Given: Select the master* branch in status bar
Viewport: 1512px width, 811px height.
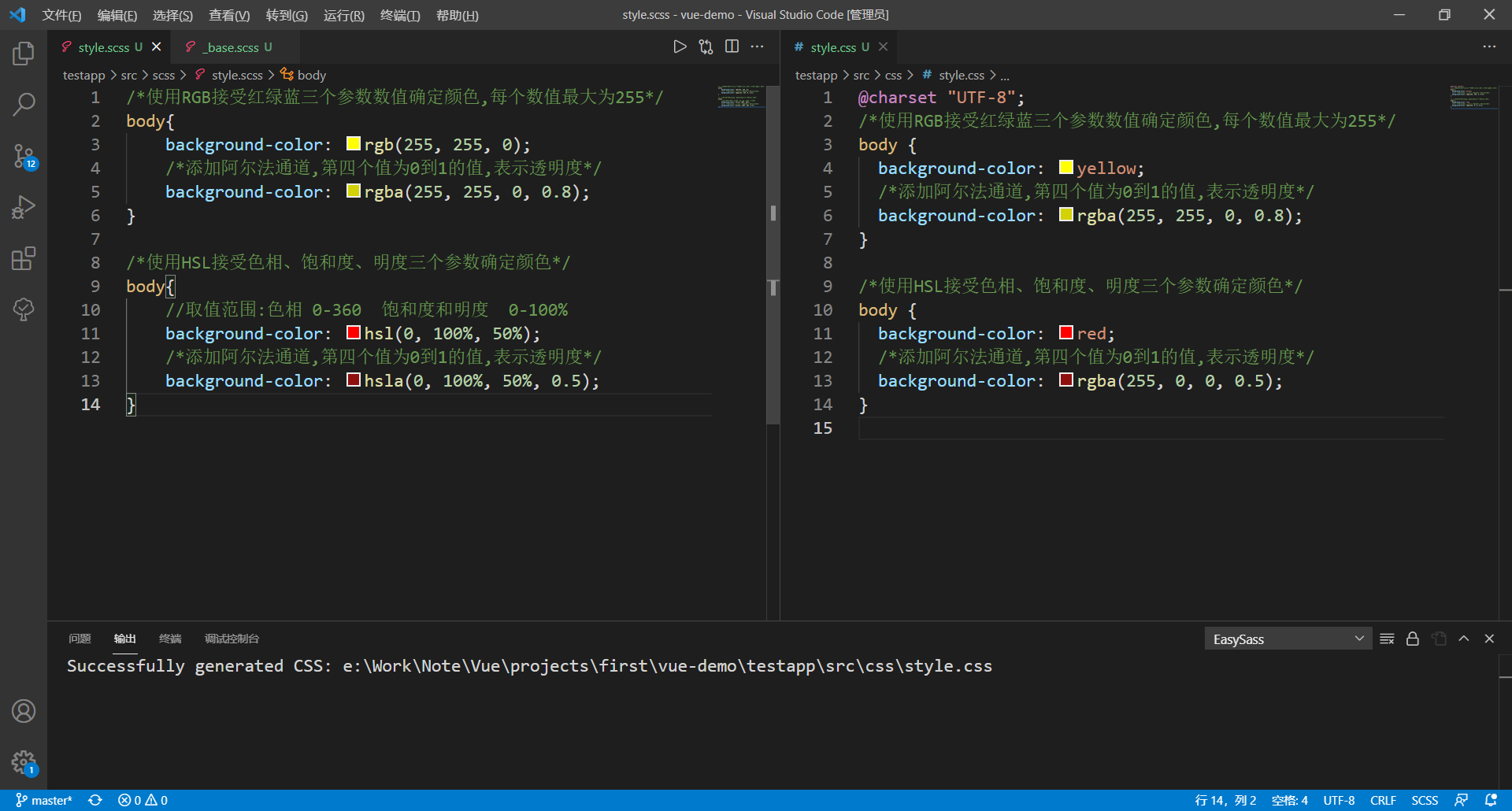Looking at the screenshot, I should coord(44,800).
